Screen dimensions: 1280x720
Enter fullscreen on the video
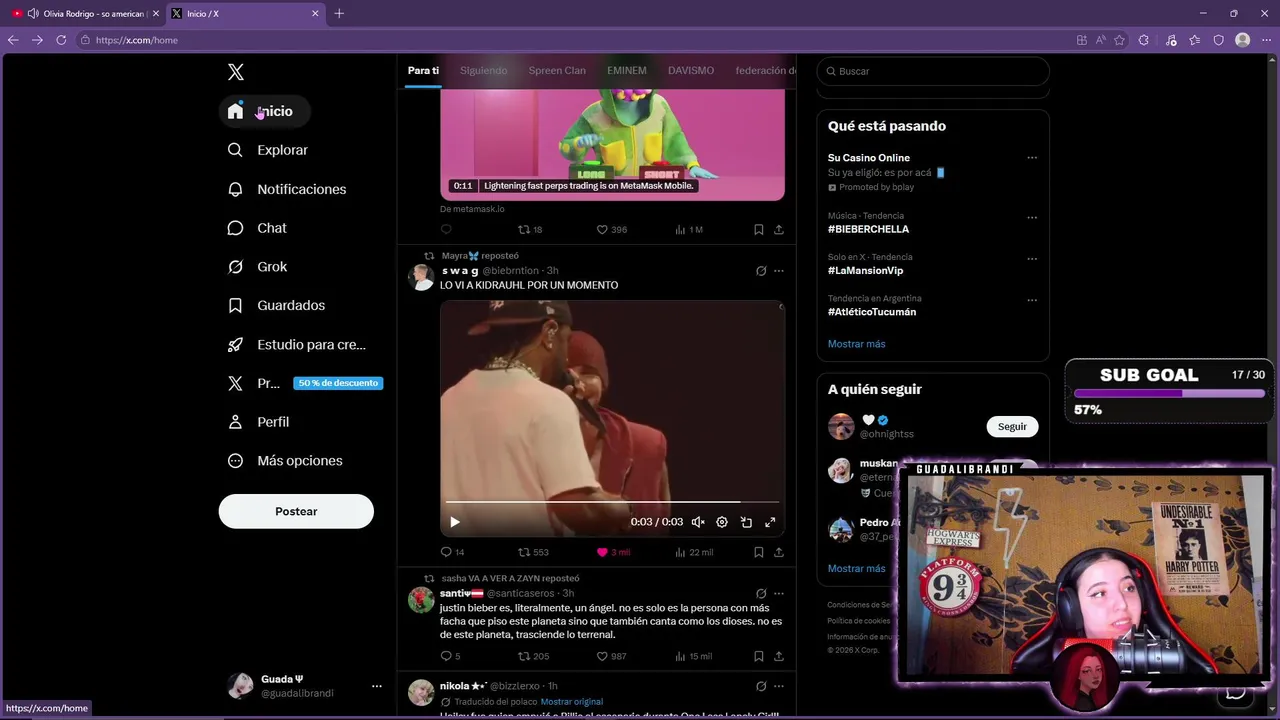[770, 522]
